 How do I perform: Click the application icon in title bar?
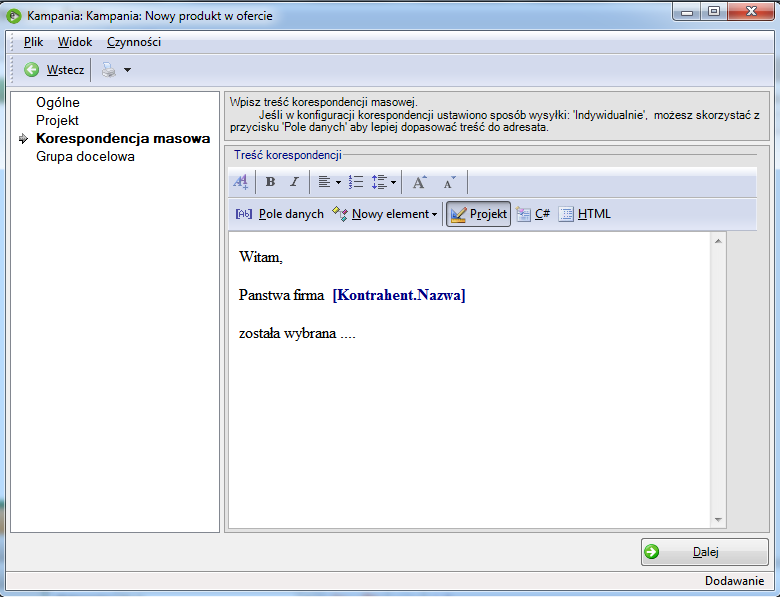[x=14, y=16]
